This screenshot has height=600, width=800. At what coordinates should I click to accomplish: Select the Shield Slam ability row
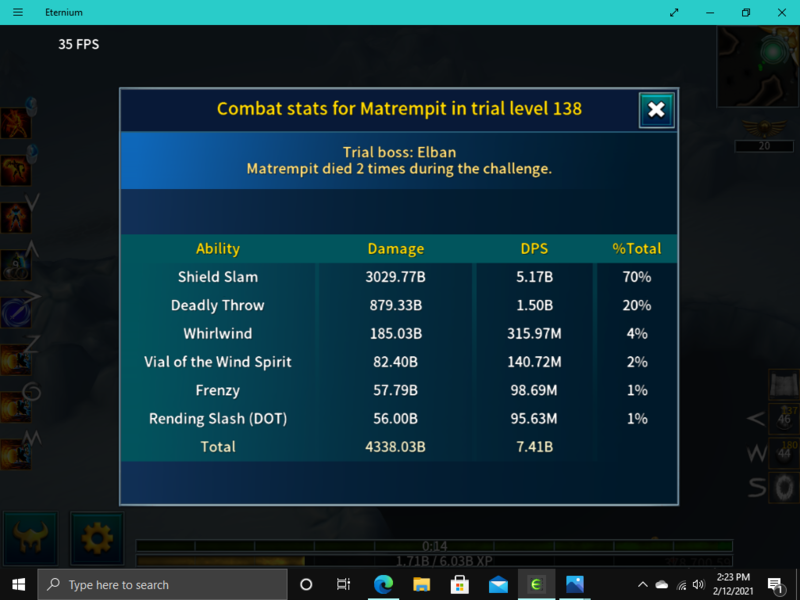(x=218, y=277)
